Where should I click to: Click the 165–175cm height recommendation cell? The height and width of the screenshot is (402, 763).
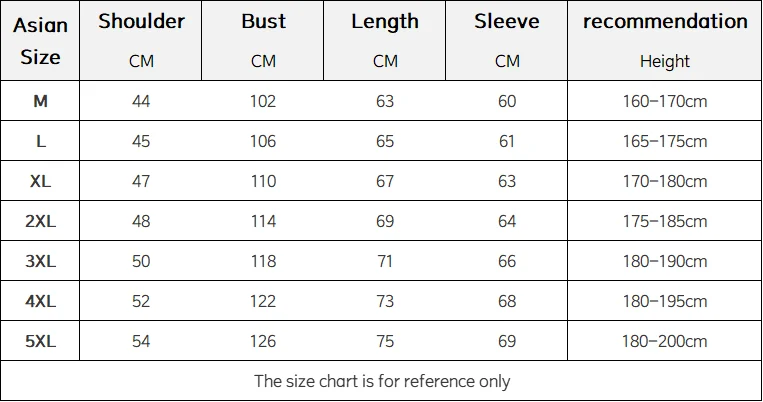coord(665,141)
